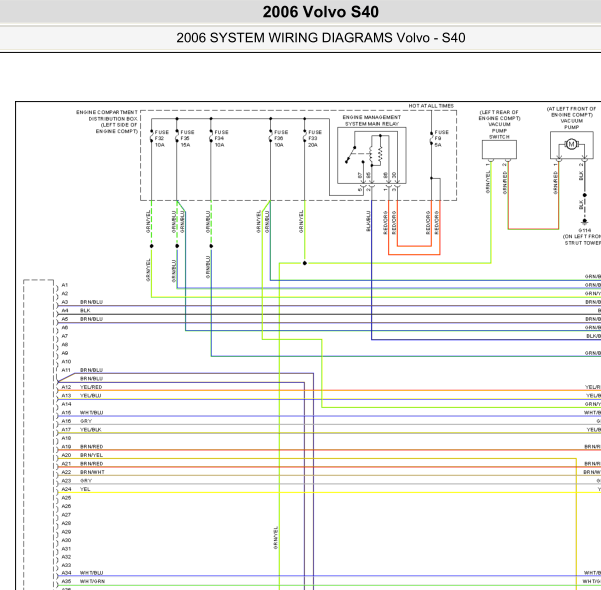The image size is (601, 590).
Task: Select the 'FUSE F34 10A' label
Action: (221, 138)
